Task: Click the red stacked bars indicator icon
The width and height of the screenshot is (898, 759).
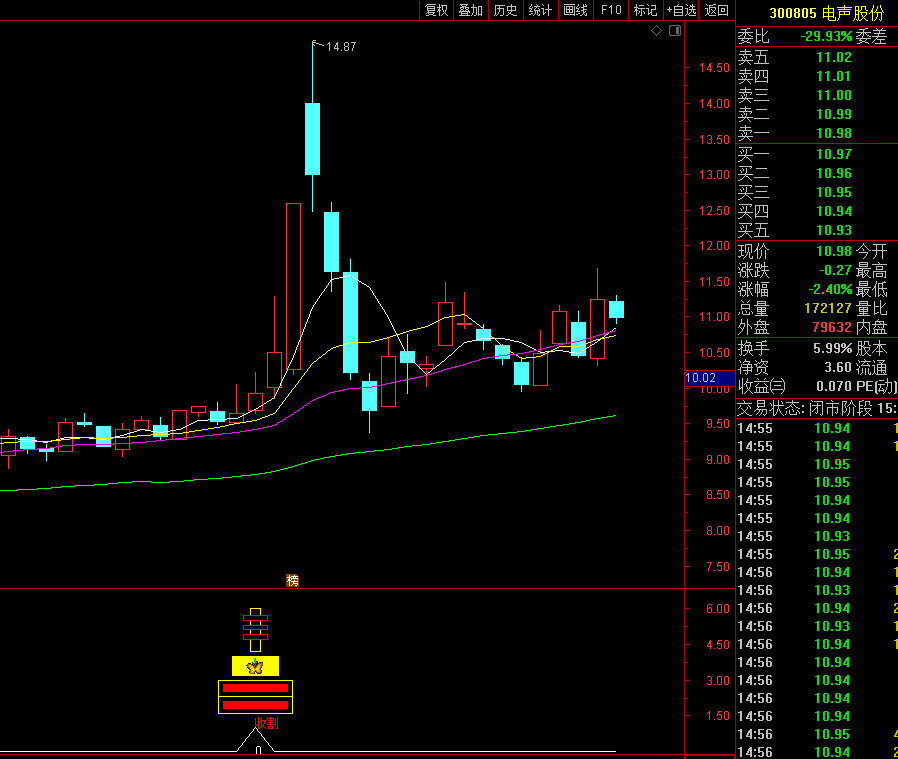Action: click(255, 630)
